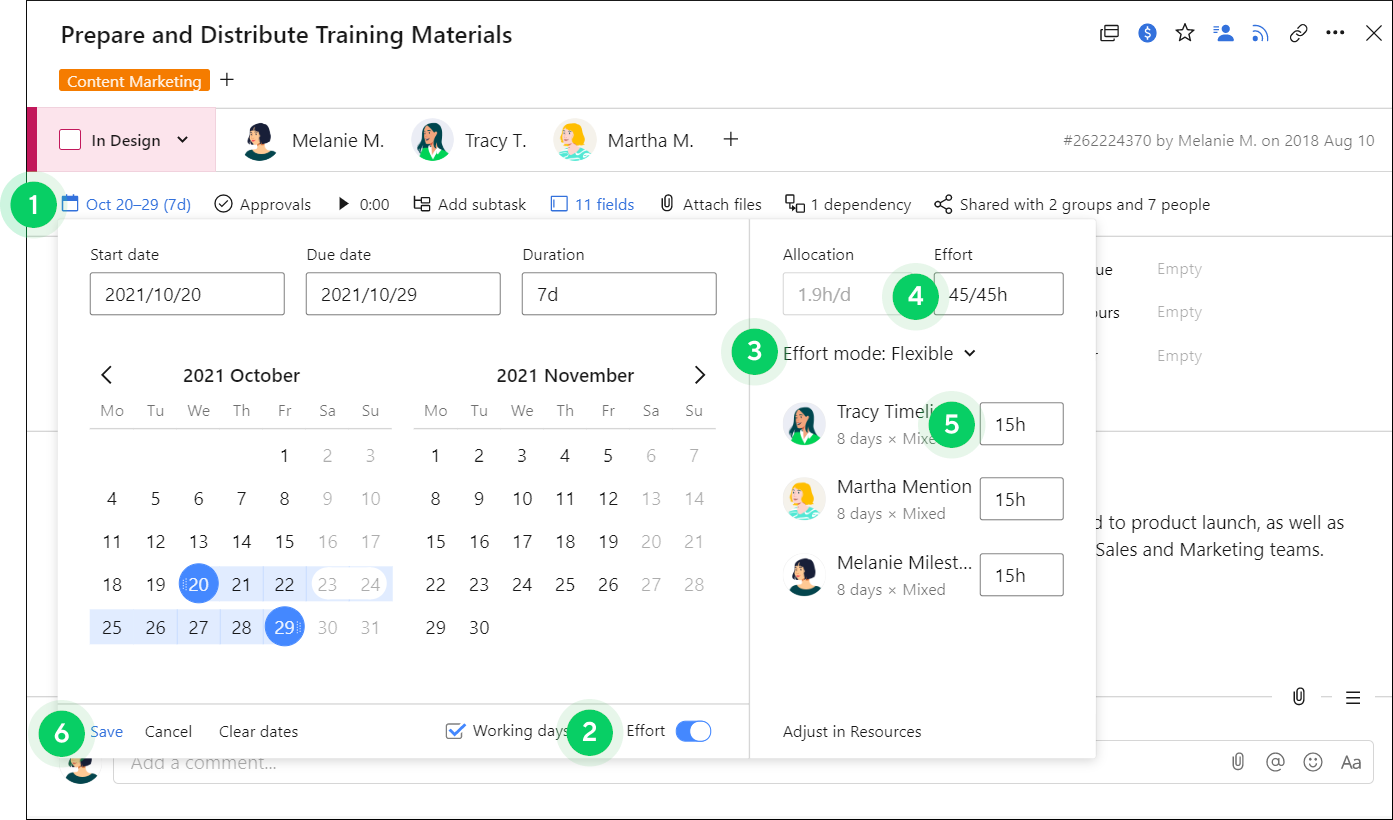The image size is (1393, 820).
Task: Turn off the Effort toggle switch
Action: (x=693, y=731)
